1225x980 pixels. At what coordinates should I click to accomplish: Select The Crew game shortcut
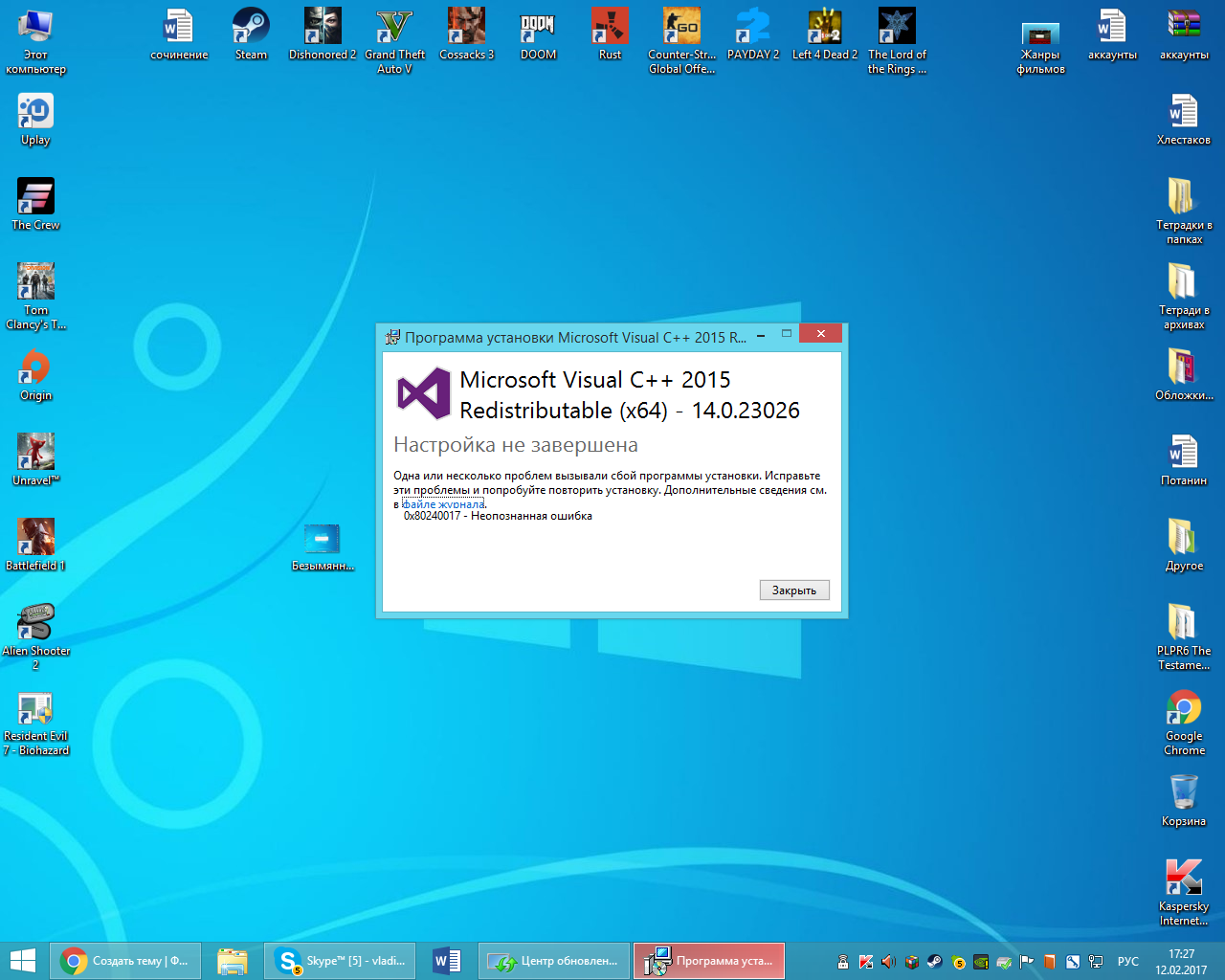(x=35, y=205)
